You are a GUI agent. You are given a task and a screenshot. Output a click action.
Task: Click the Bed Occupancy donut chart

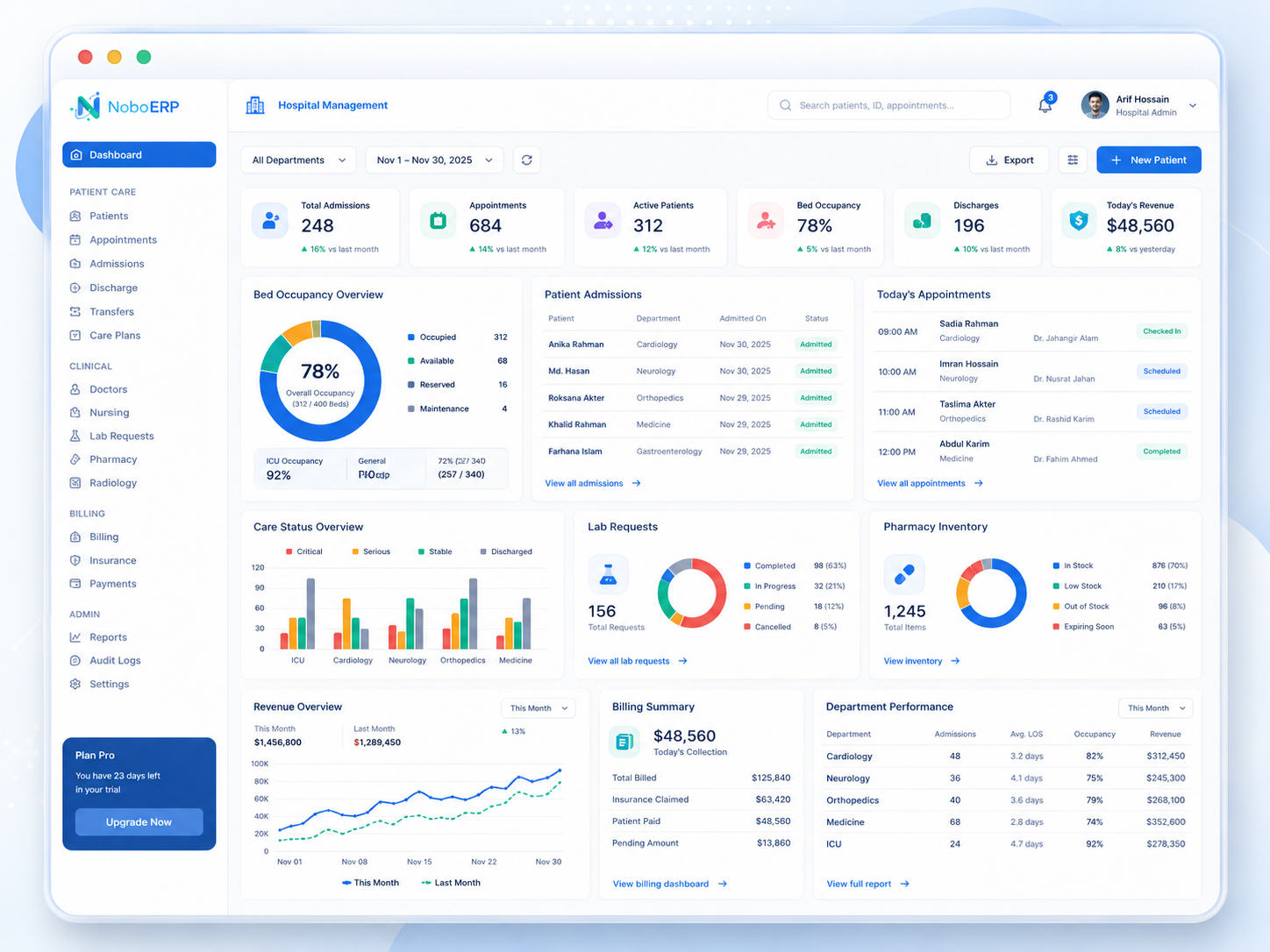point(320,381)
